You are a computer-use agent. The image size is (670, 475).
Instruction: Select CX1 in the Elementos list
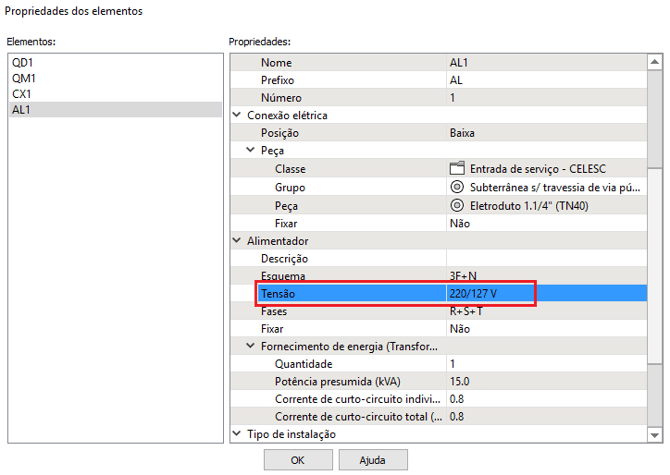pyautogui.click(x=21, y=94)
